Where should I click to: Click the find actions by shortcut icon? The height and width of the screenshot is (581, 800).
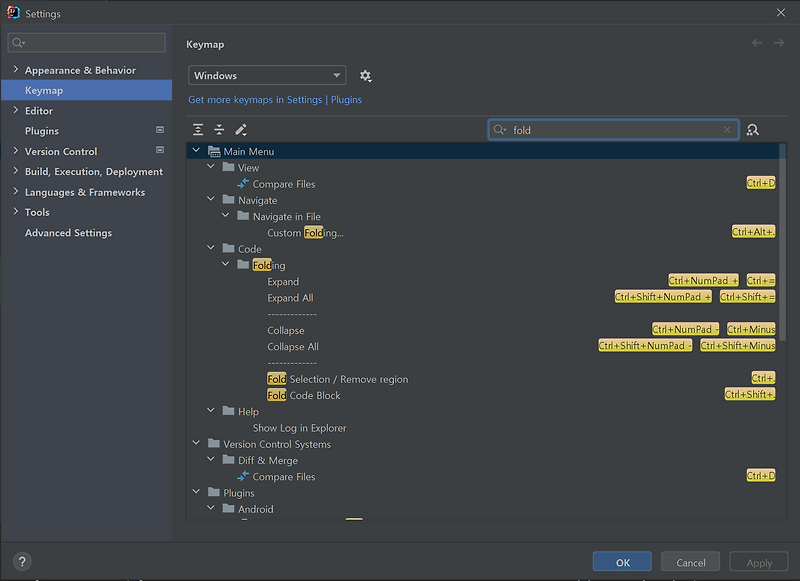coord(753,129)
